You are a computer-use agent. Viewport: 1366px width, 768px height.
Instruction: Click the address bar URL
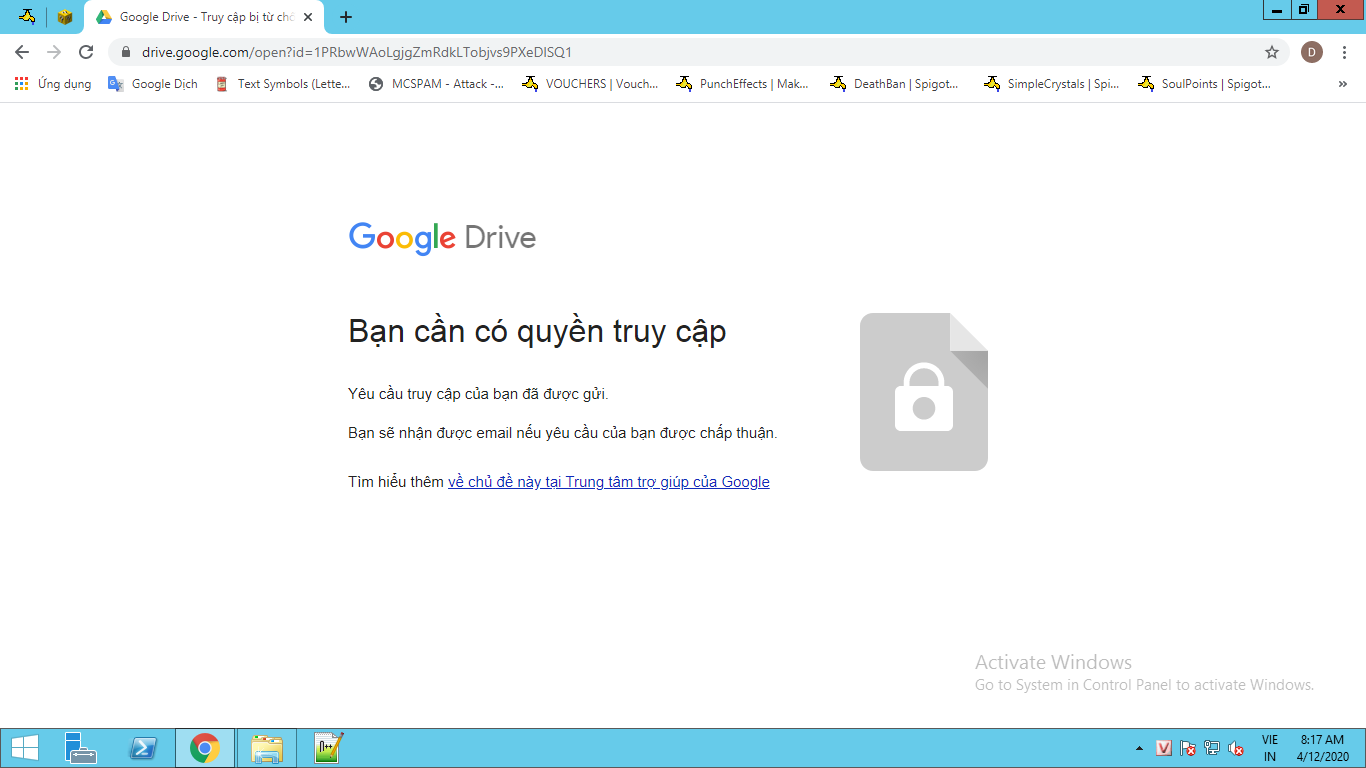point(357,52)
